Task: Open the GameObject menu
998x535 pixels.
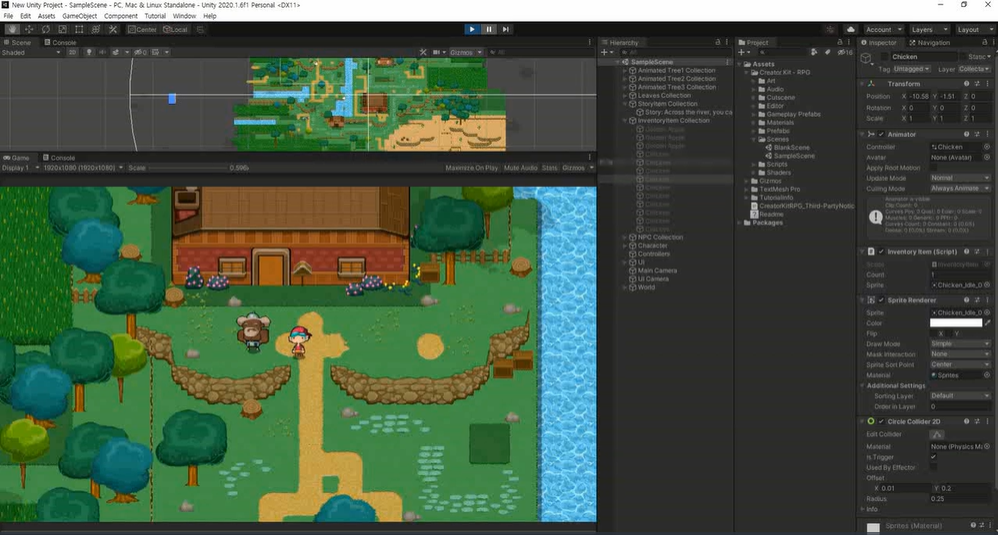Action: point(80,16)
